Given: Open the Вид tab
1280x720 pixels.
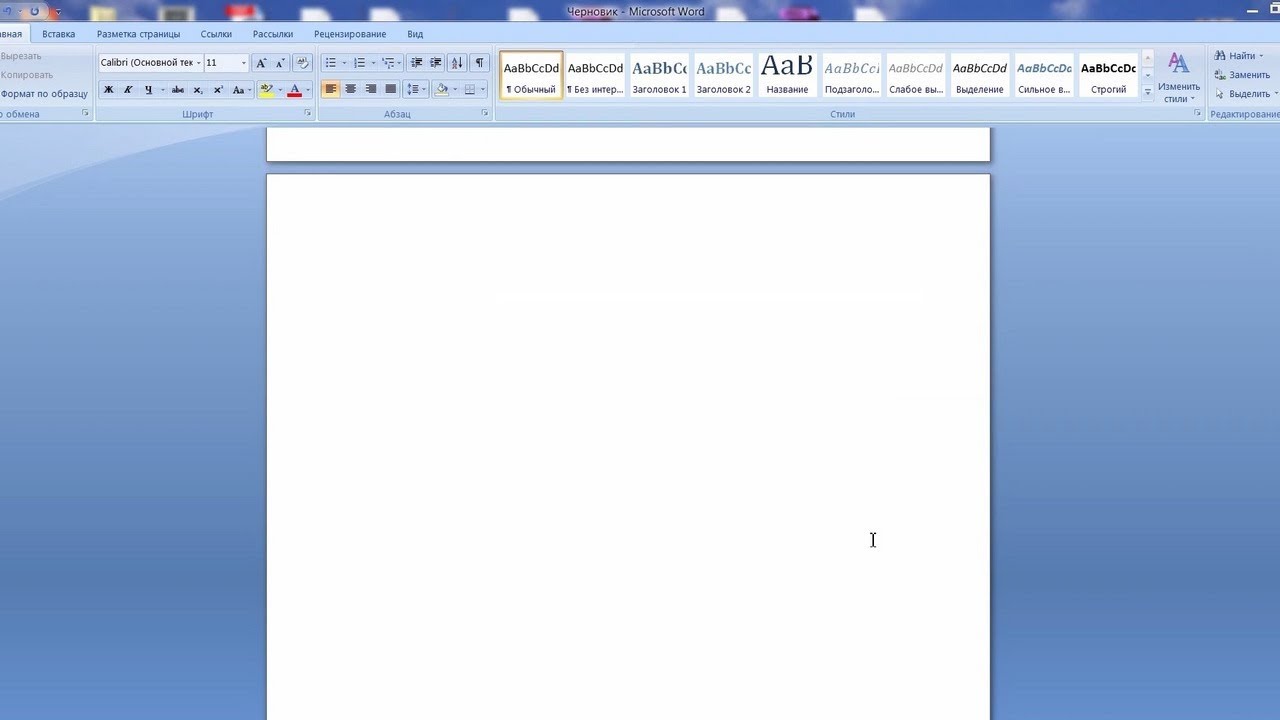Looking at the screenshot, I should [x=415, y=34].
